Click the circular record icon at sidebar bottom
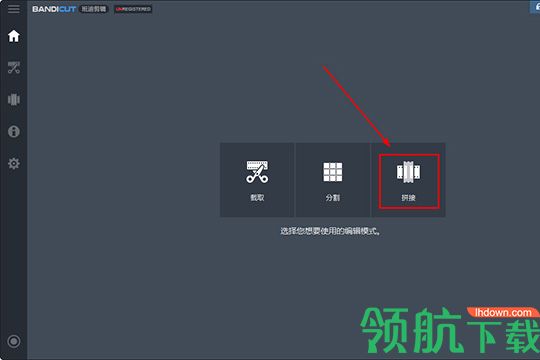 (x=14, y=341)
